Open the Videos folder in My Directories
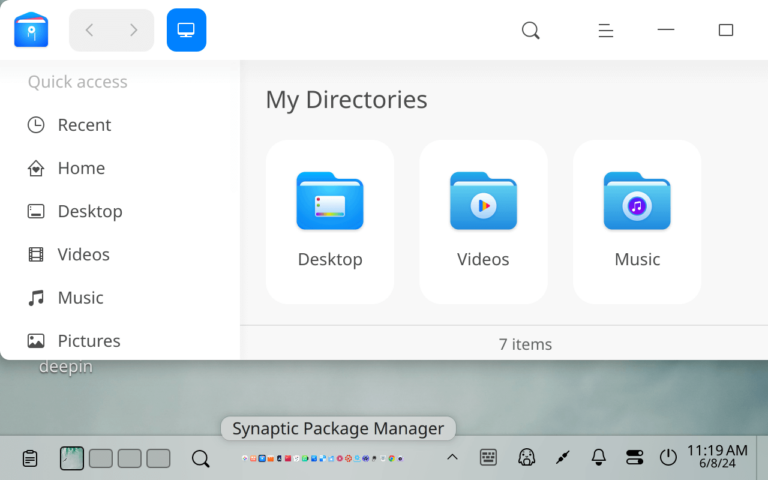Image resolution: width=768 pixels, height=480 pixels. pyautogui.click(x=483, y=221)
